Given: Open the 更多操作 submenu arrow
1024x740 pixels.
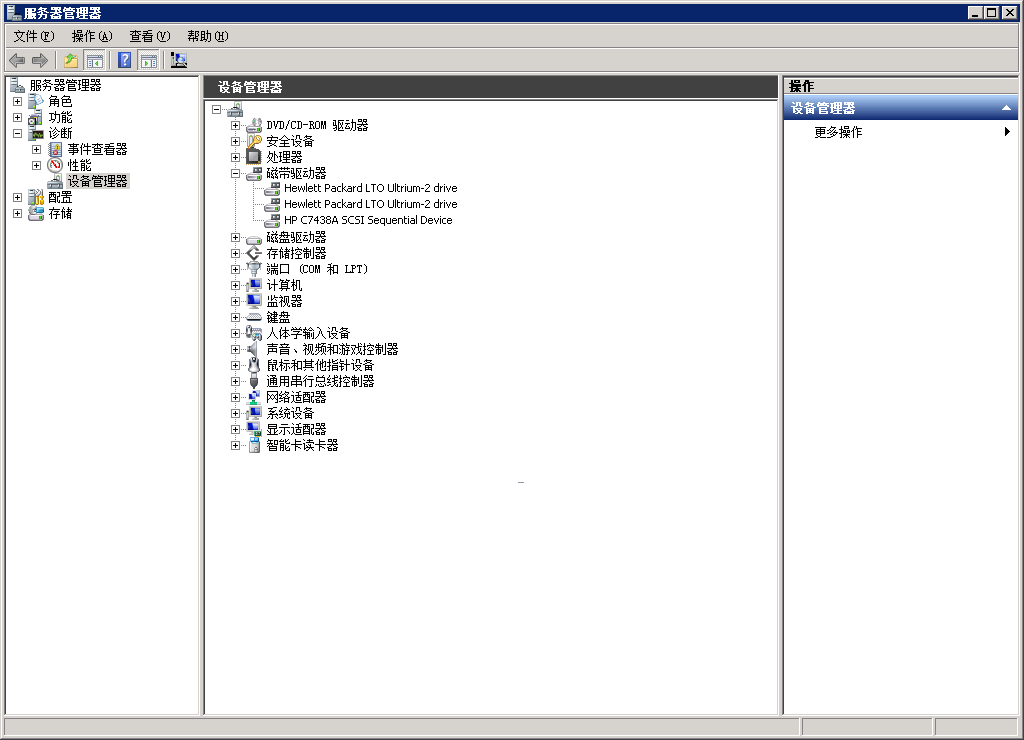Looking at the screenshot, I should tap(1007, 132).
